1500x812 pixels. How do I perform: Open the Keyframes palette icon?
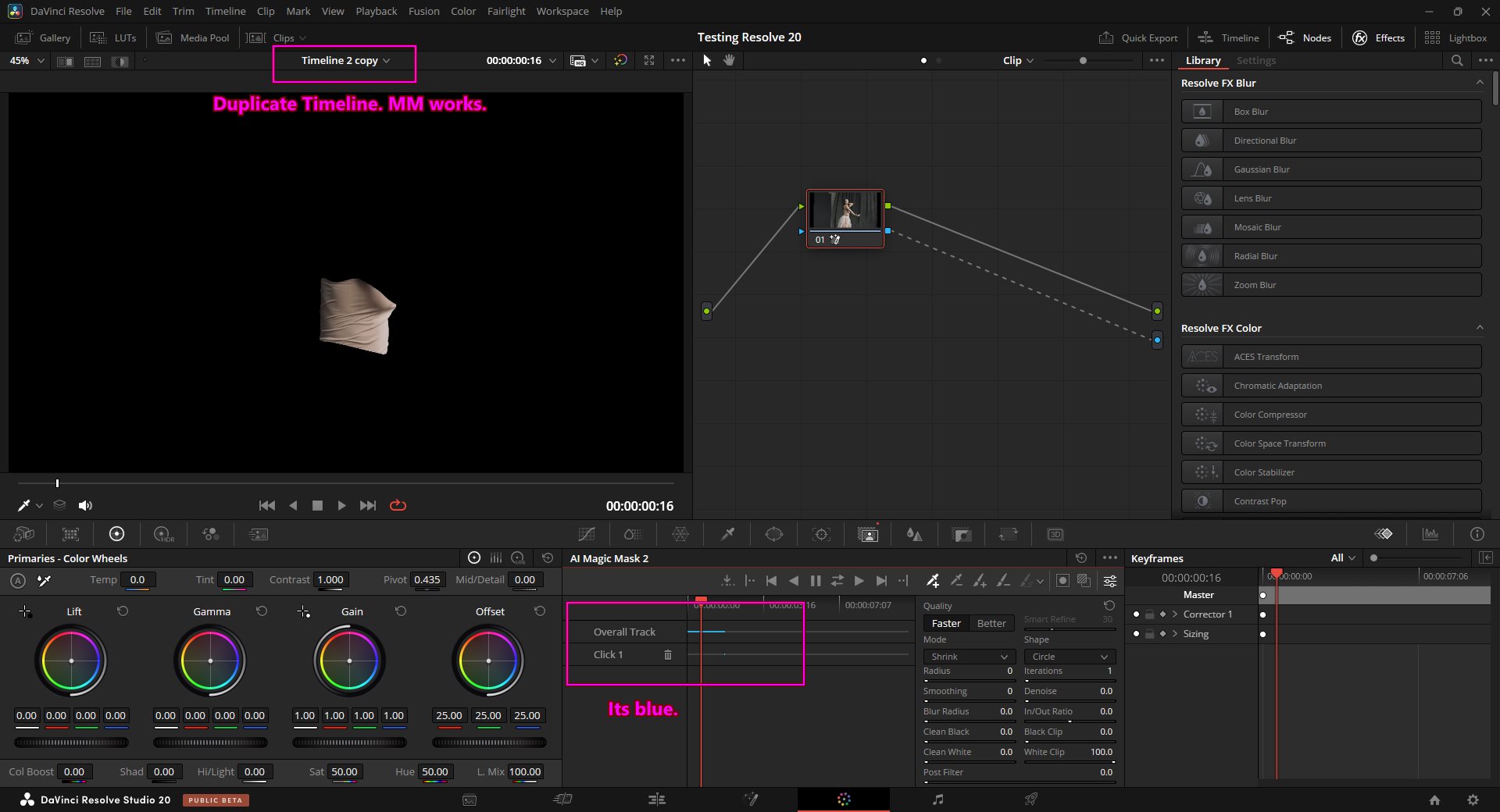point(1384,534)
